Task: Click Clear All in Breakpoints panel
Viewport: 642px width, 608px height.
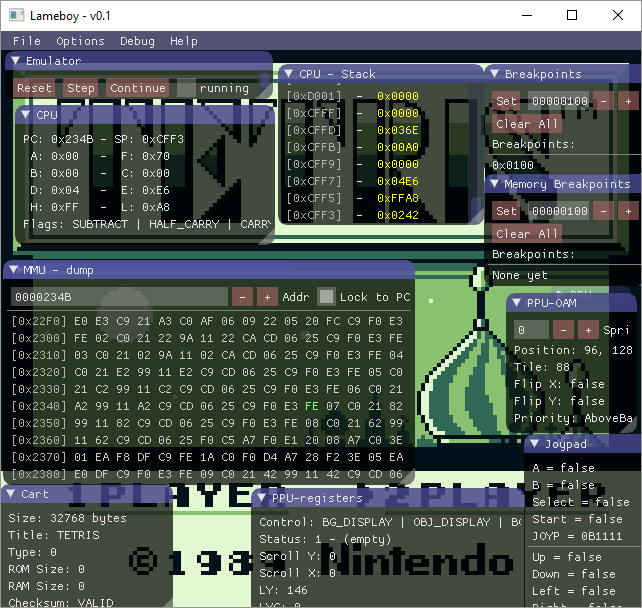Action: pyautogui.click(x=527, y=124)
